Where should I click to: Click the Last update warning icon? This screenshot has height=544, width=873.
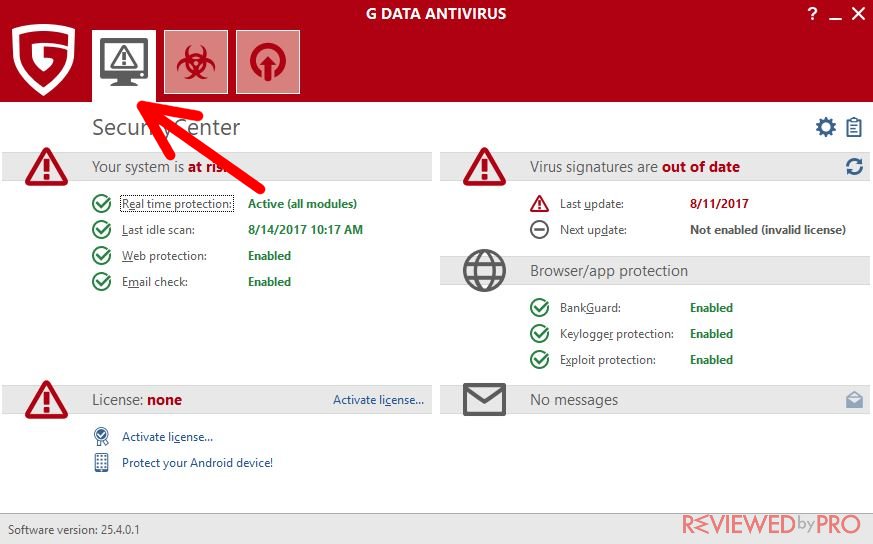(x=539, y=204)
